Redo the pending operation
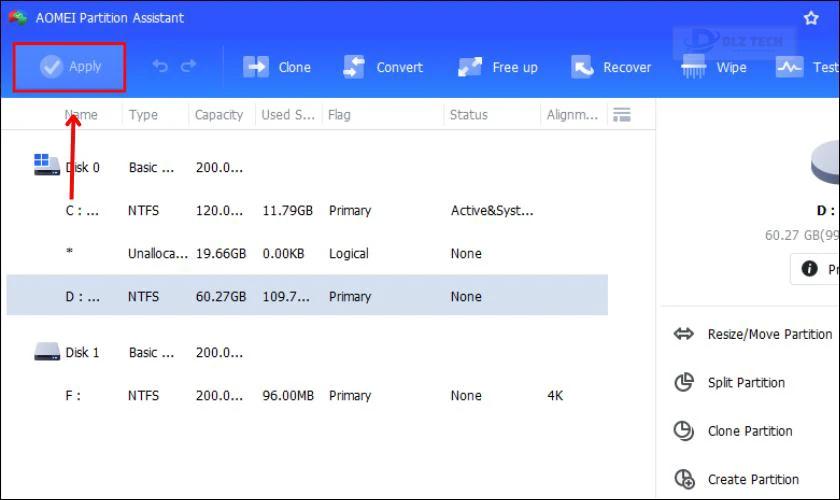The image size is (840, 500). [189, 66]
